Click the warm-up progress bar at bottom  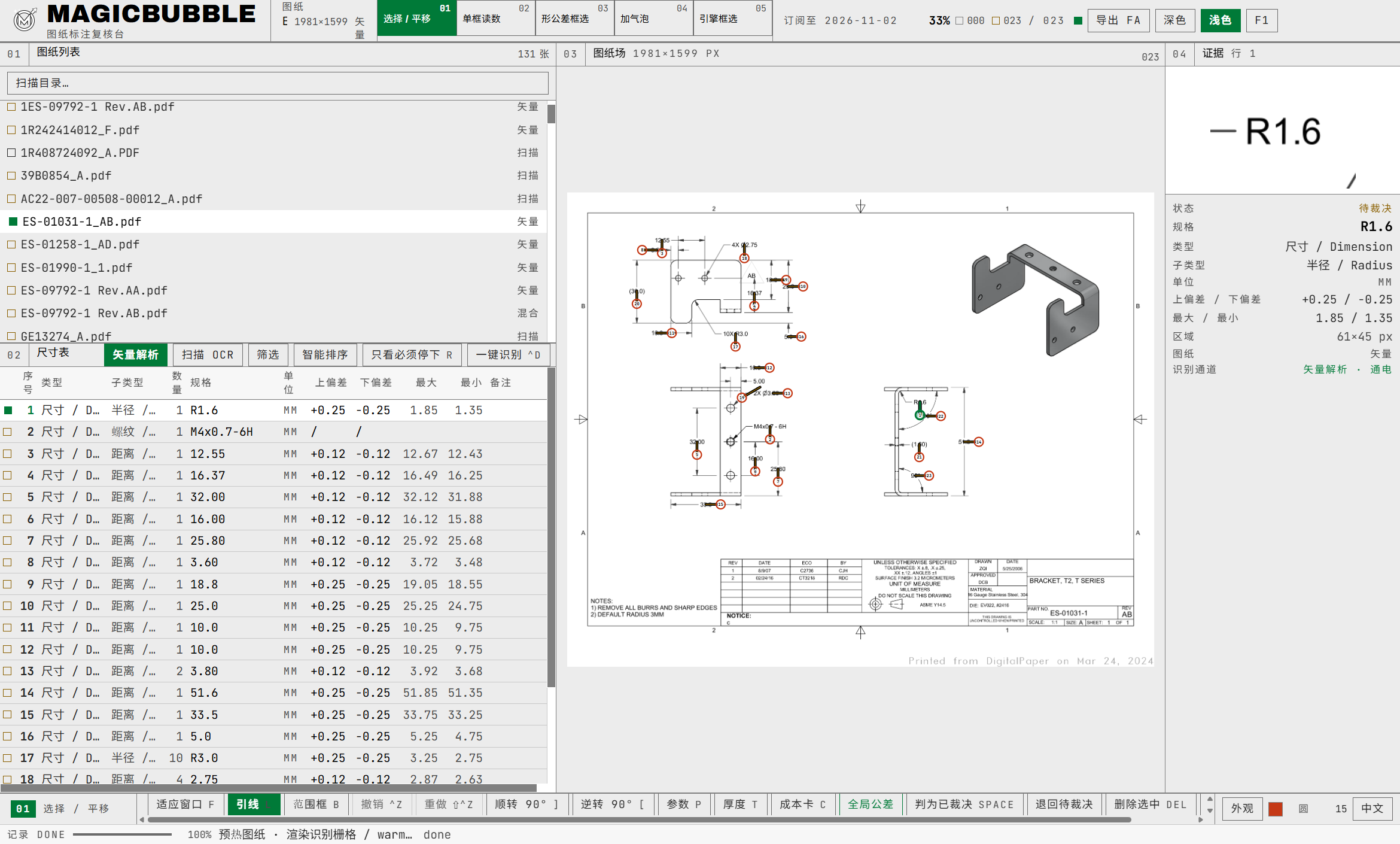tap(122, 834)
